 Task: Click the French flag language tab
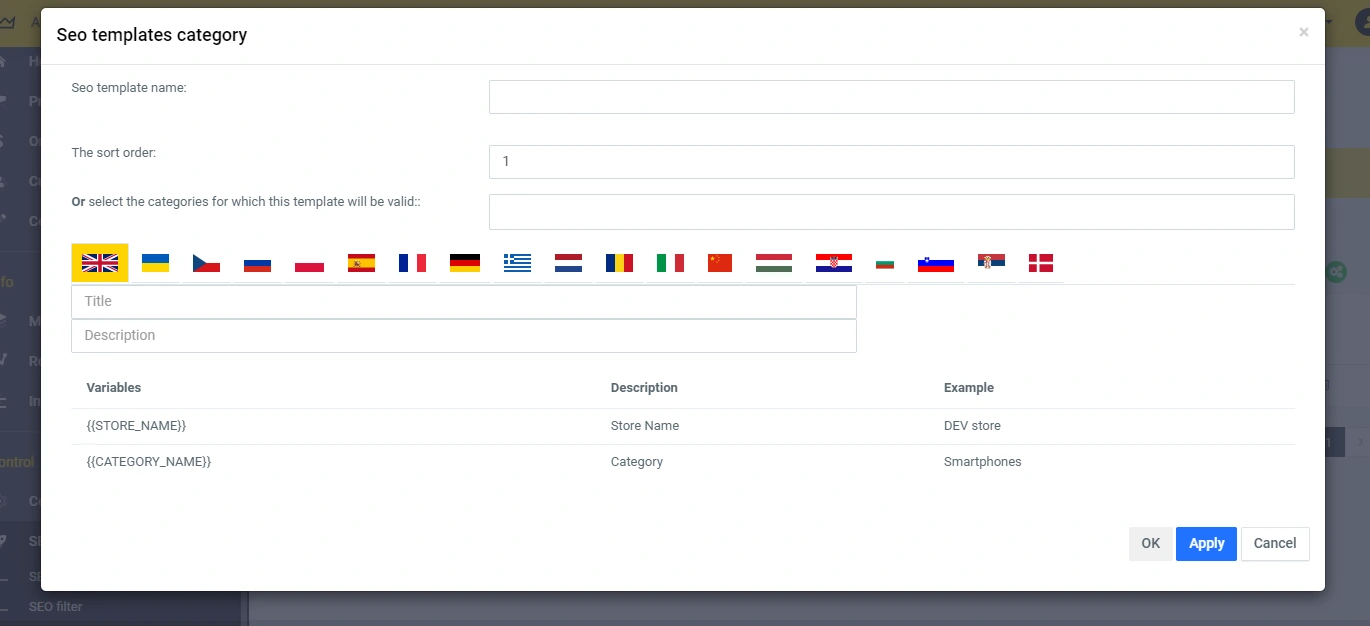point(412,263)
